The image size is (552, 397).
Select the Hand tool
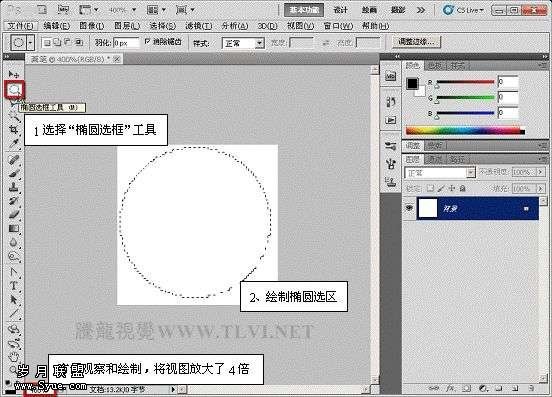point(14,357)
